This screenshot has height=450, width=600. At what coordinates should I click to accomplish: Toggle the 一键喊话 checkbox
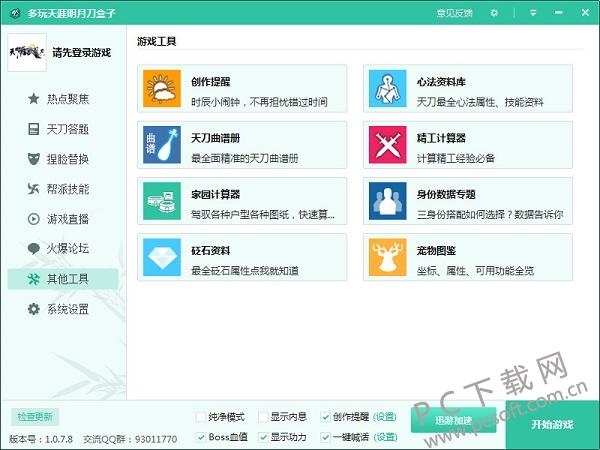(x=325, y=437)
